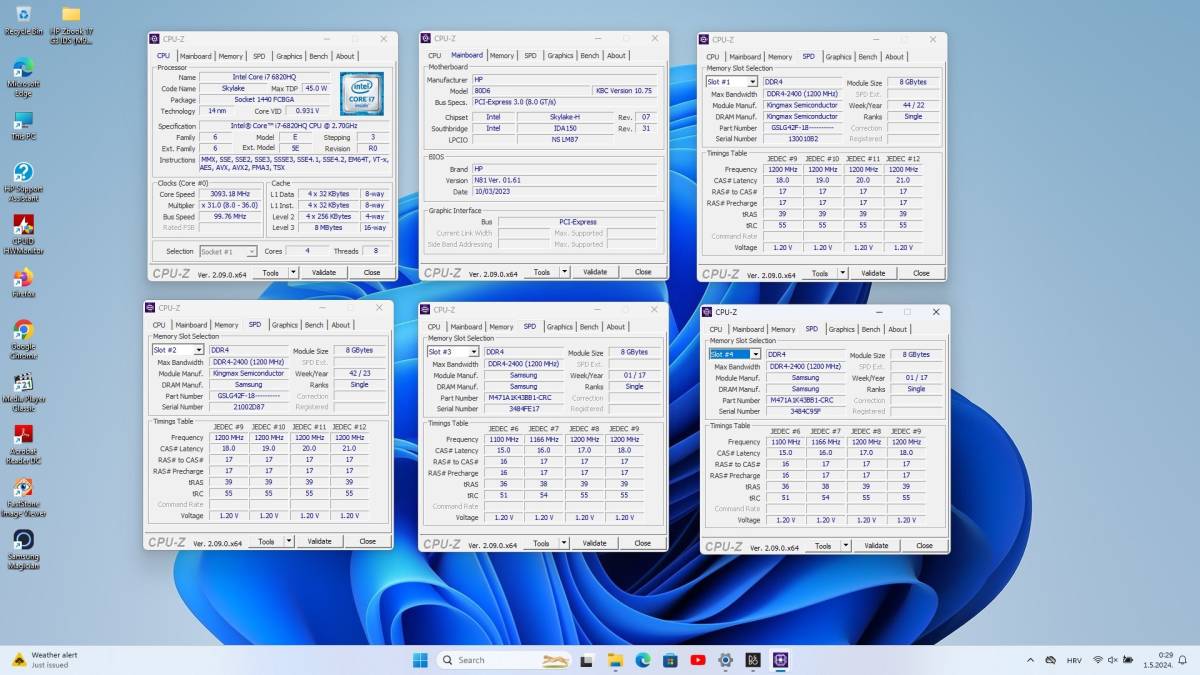This screenshot has height=675, width=1200.
Task: Open Tools dropdown arrow in Slot #3 window
Action: tap(564, 543)
